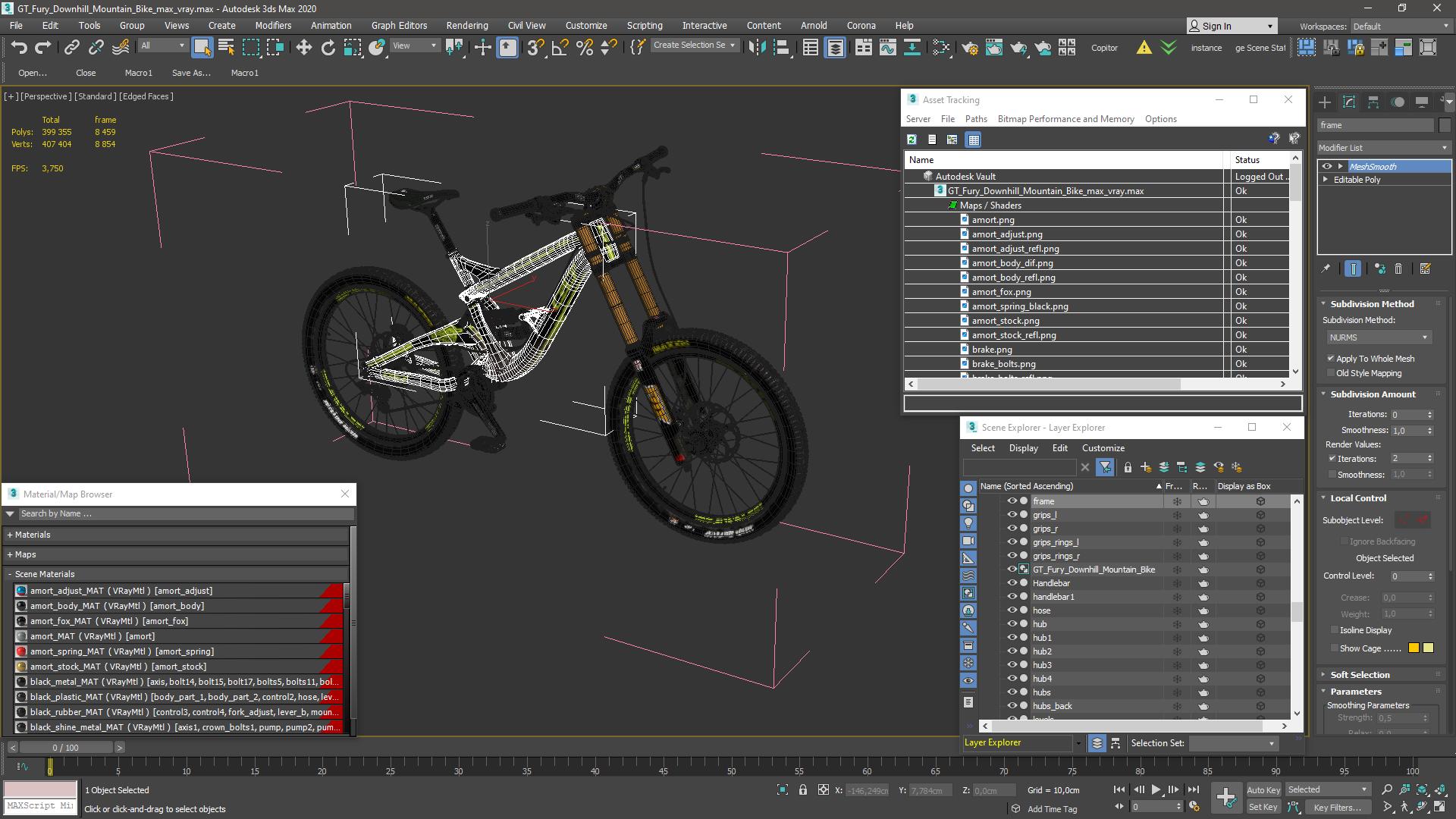1456x819 pixels.
Task: Open the Hierarchy panel tab
Action: [x=1373, y=102]
